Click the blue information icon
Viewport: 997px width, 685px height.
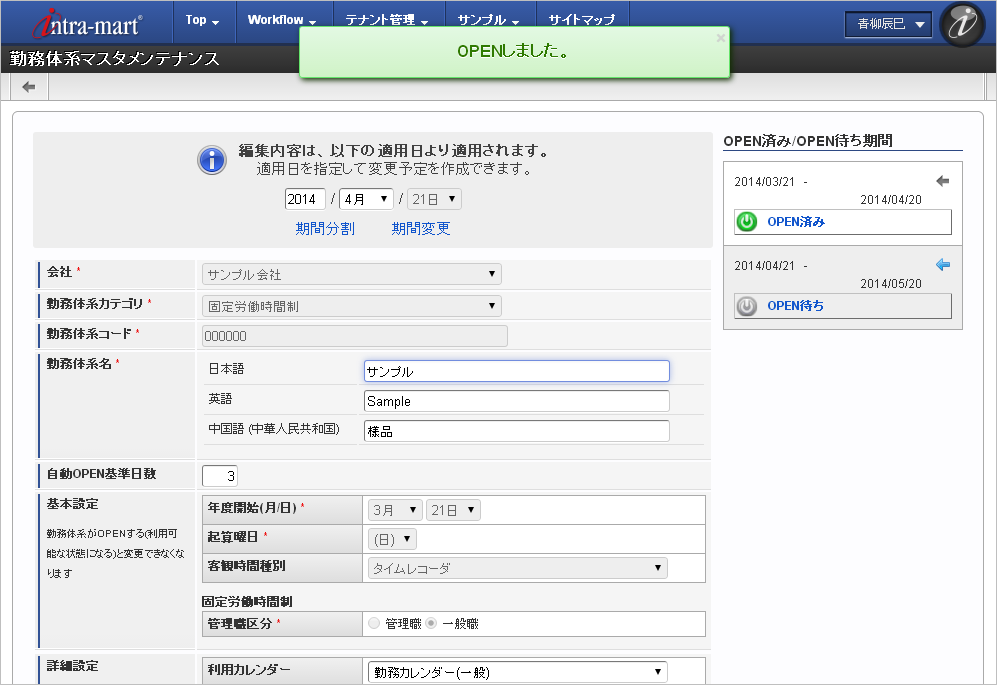point(212,160)
